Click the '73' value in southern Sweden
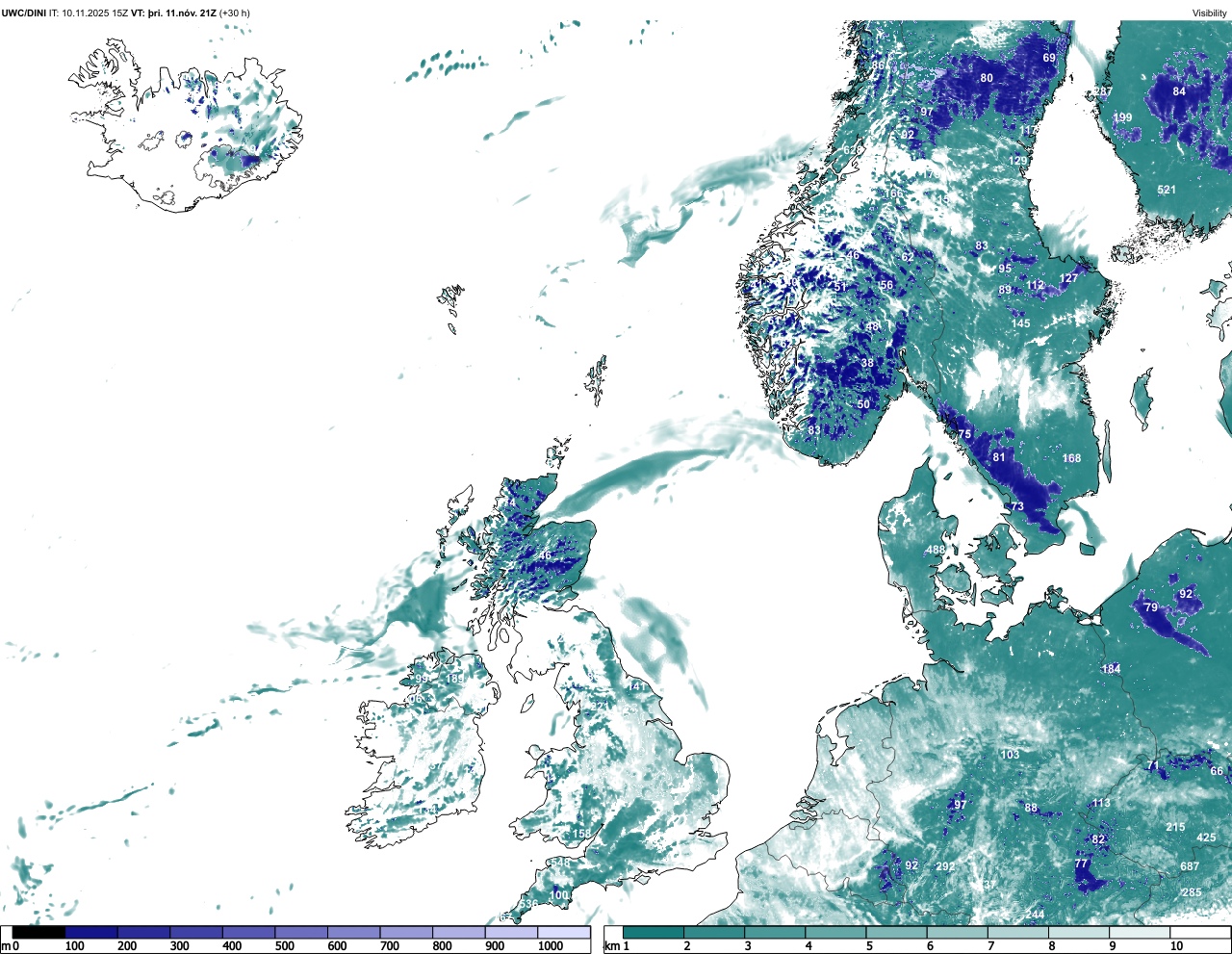Viewport: 1232px width, 954px height. (1017, 506)
